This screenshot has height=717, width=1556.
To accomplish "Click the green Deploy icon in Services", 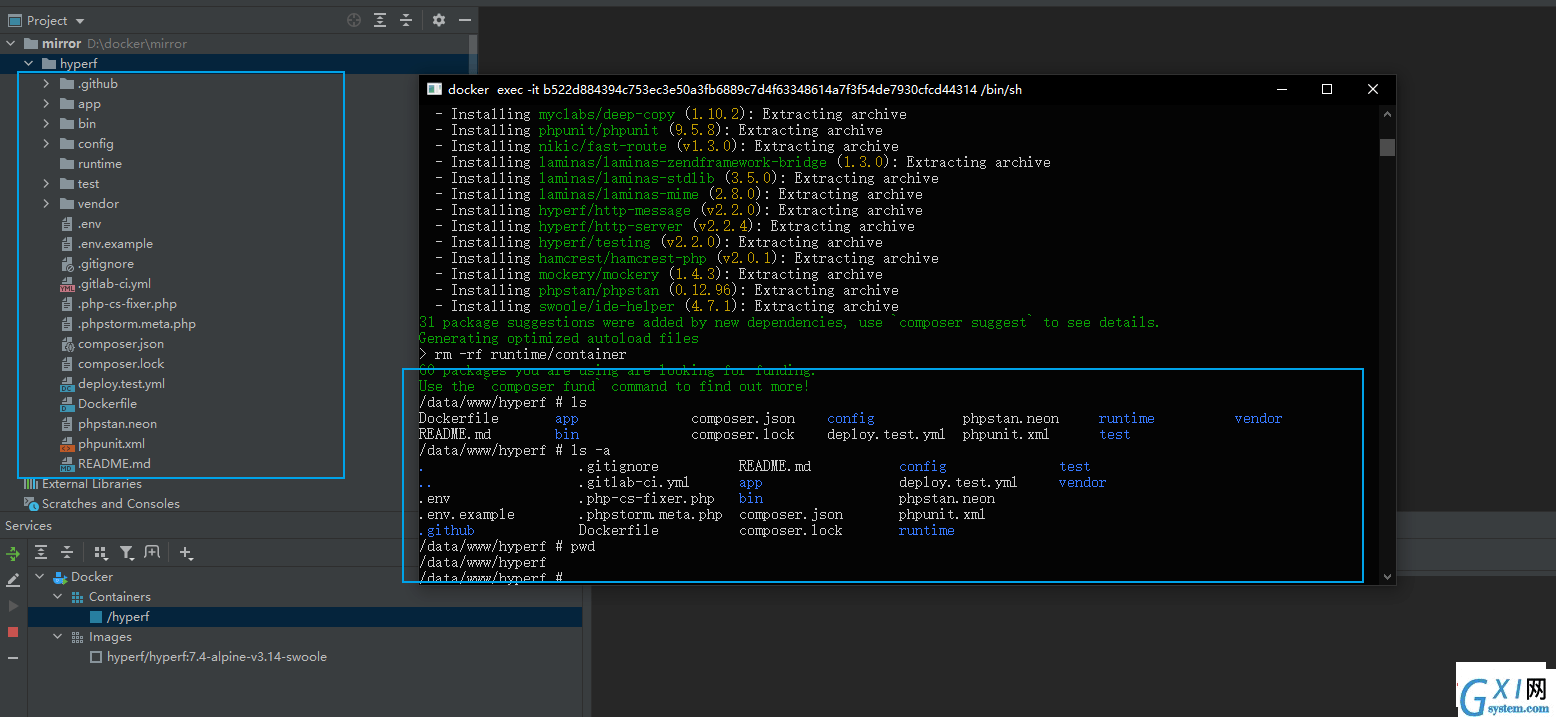I will click(x=13, y=553).
